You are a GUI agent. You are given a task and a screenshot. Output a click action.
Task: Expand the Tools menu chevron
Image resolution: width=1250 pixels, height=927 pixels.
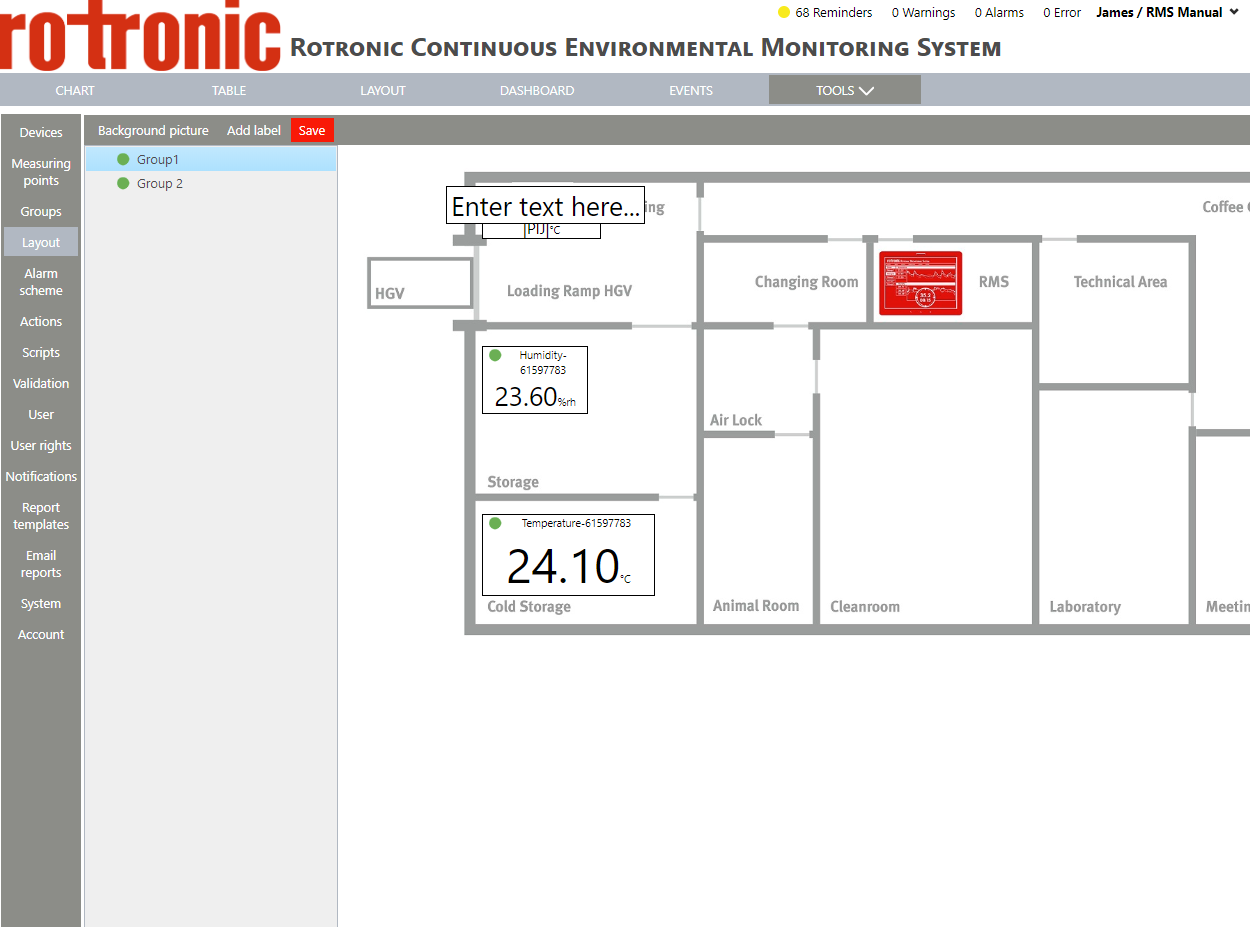pos(866,91)
